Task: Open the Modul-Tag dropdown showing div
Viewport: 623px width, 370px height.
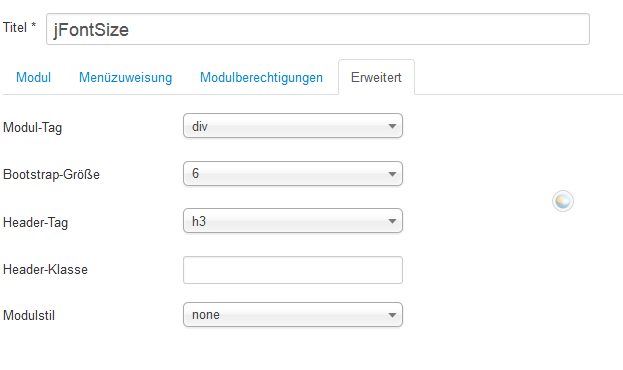Action: (x=293, y=126)
